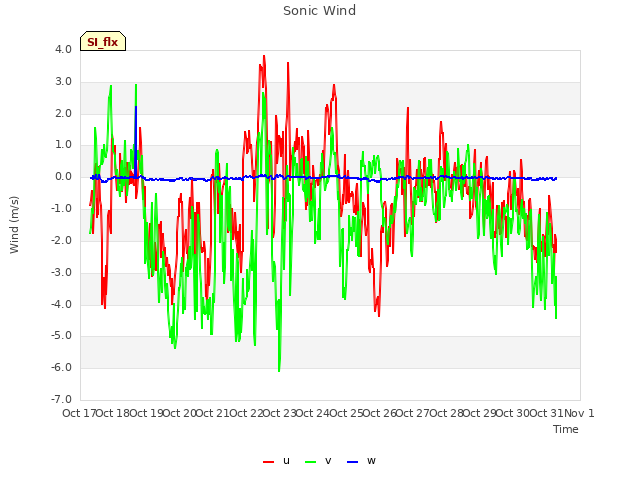Viewport: 640px width, 480px height.
Task: Click the Oct 28 x-axis tick label
Action: point(446,413)
